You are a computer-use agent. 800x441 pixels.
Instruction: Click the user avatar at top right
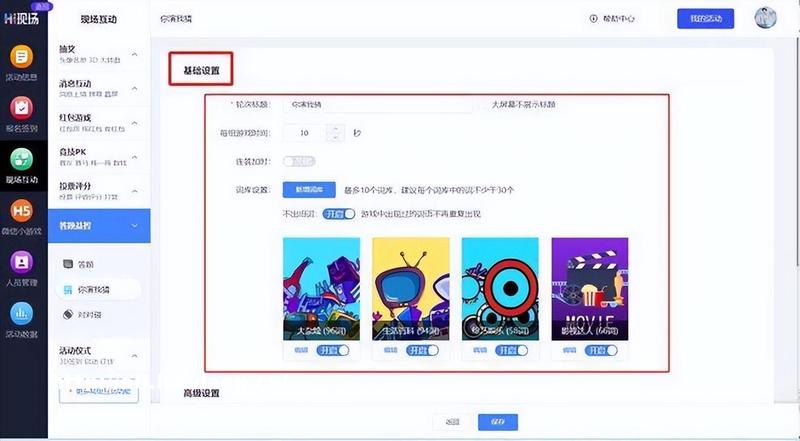pyautogui.click(x=765, y=19)
